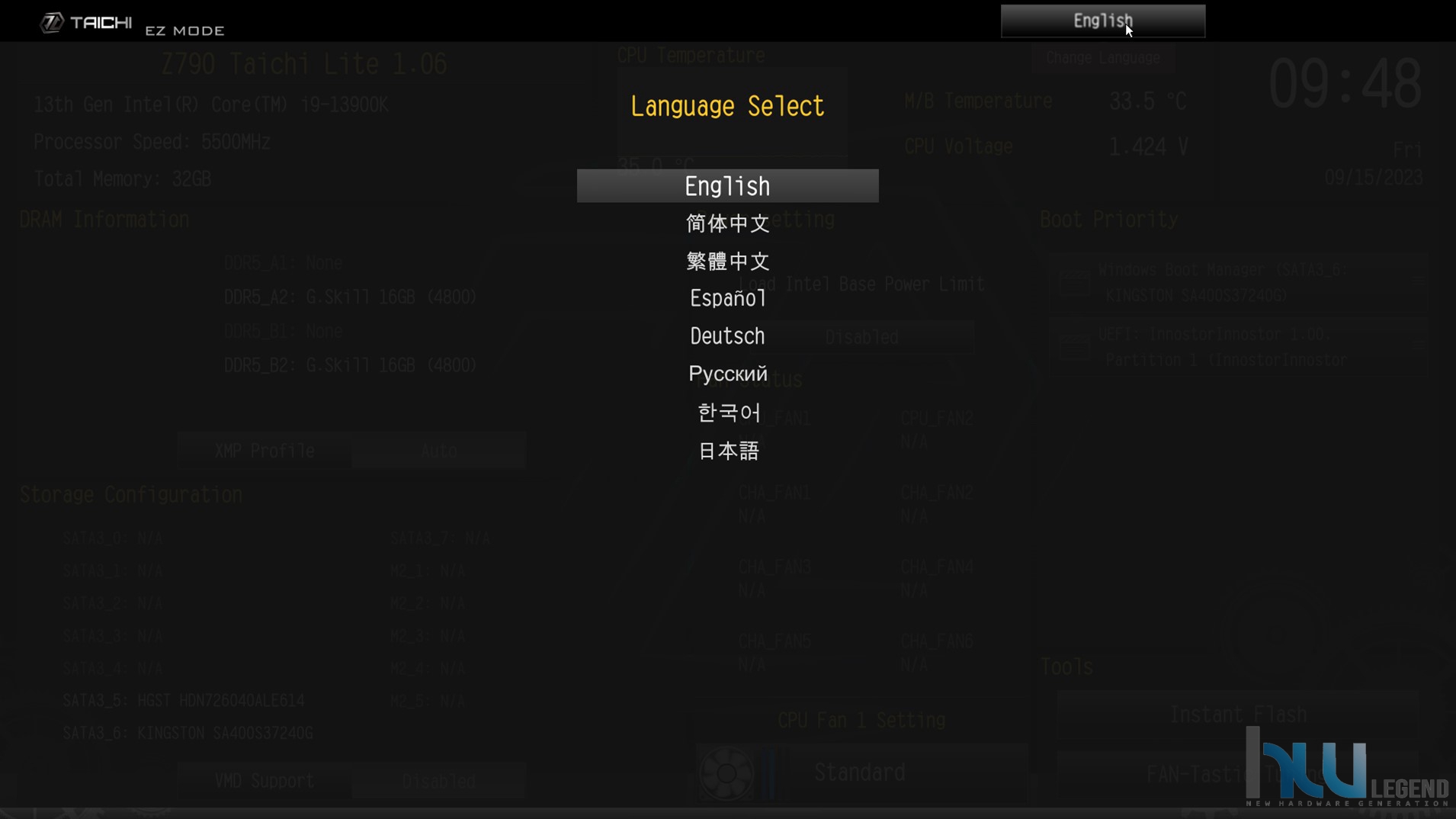Click the CPU fan icon

(x=726, y=773)
